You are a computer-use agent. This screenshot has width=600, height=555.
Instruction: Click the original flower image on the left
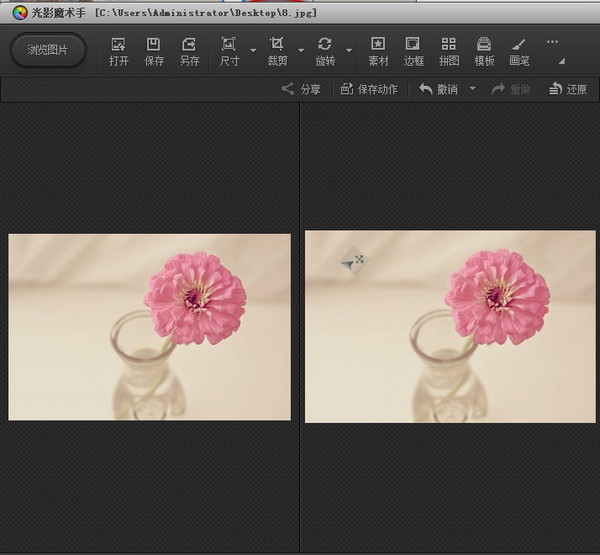[149, 327]
